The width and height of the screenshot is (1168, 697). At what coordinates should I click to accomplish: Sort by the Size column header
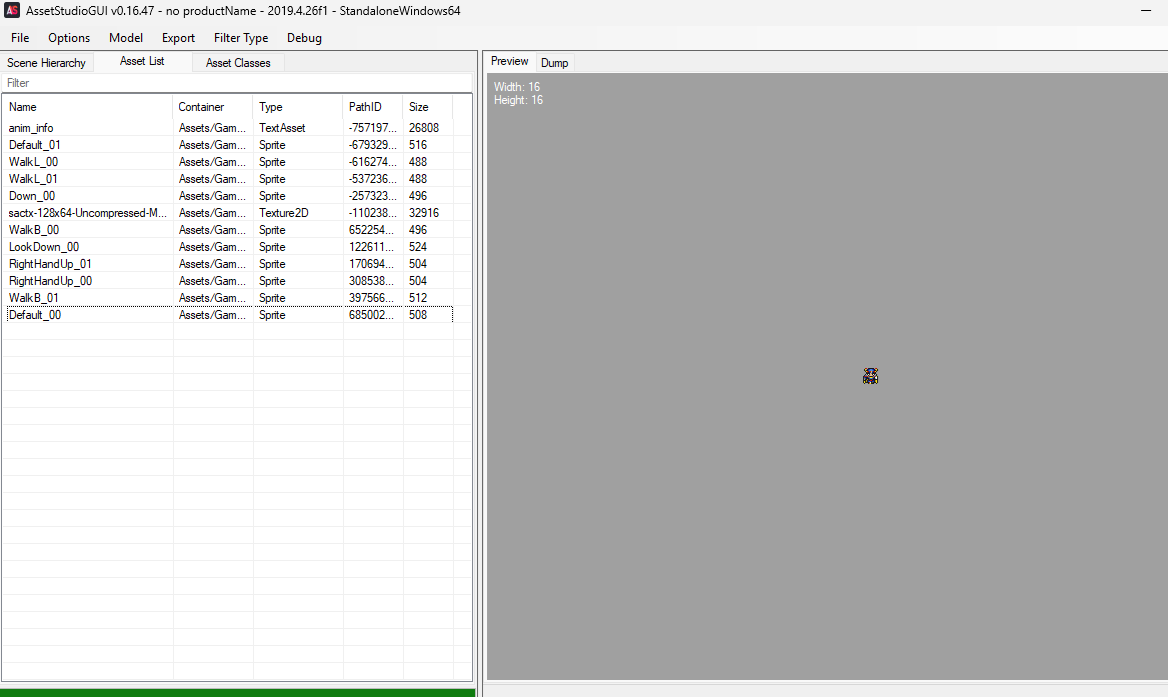(x=427, y=107)
